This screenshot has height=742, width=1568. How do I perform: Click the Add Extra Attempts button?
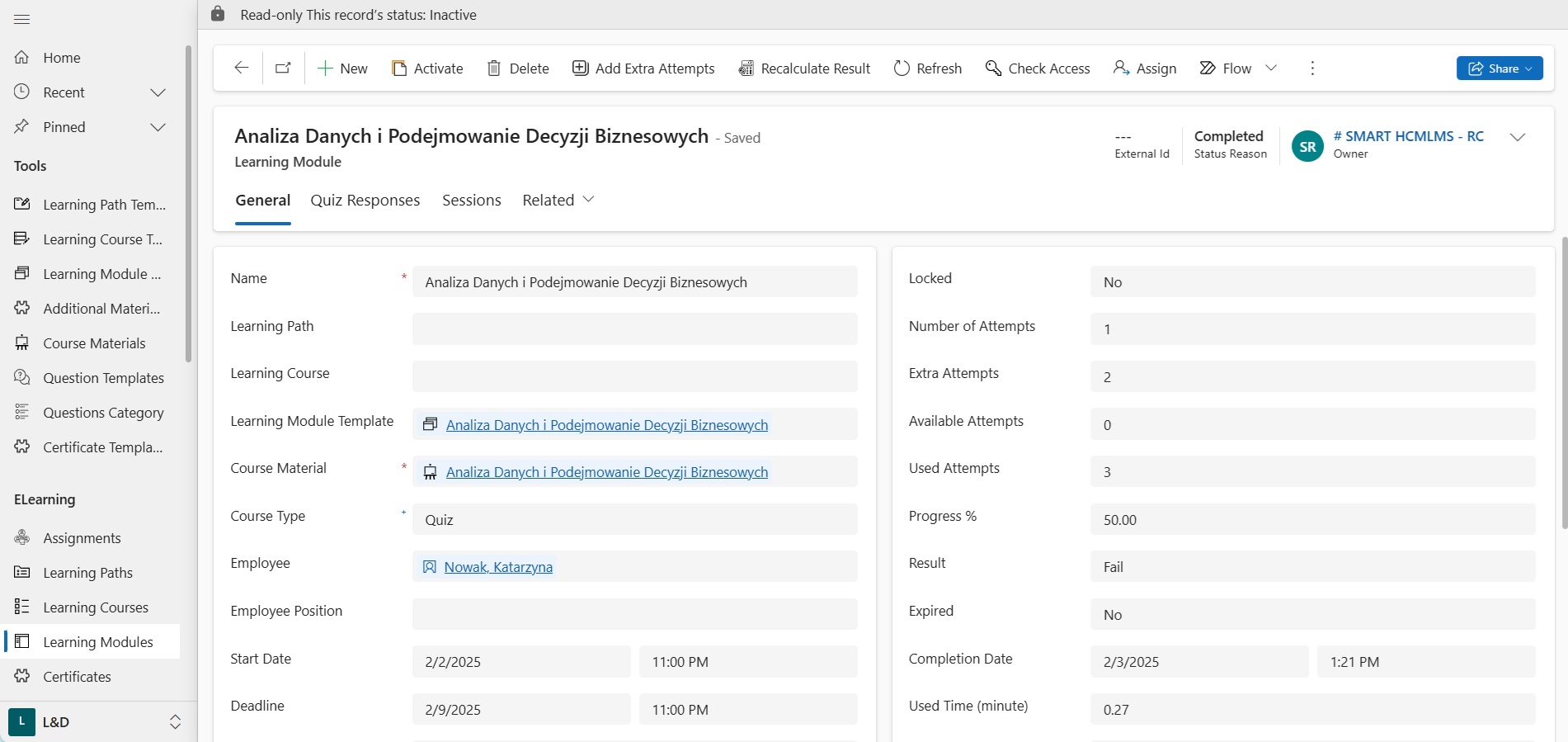(643, 69)
